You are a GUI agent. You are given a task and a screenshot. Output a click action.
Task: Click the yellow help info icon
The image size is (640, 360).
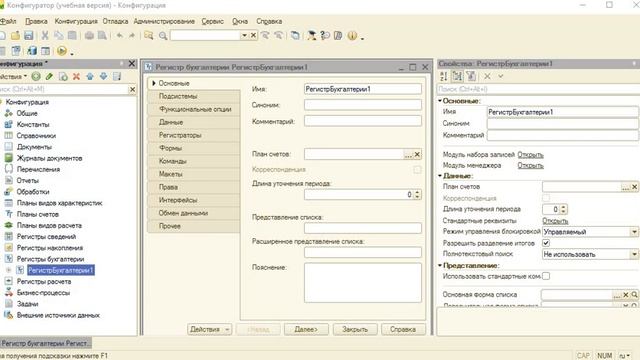tap(352, 36)
